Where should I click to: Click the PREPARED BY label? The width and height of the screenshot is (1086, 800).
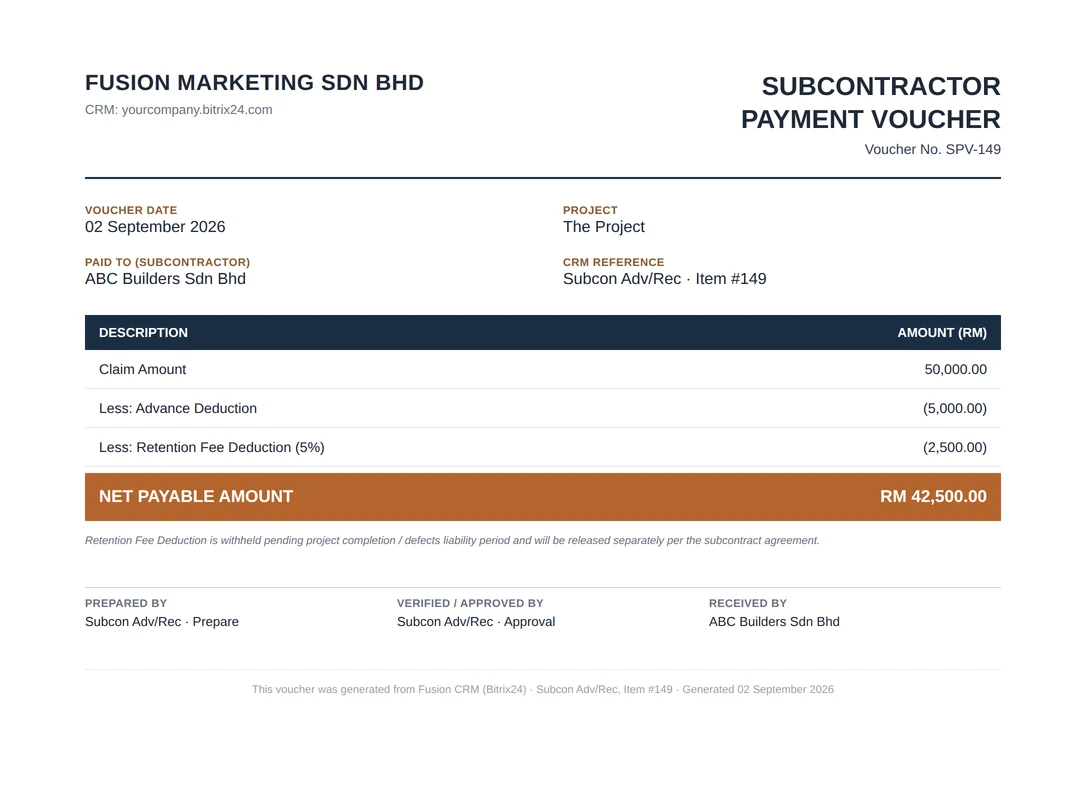[x=126, y=603]
